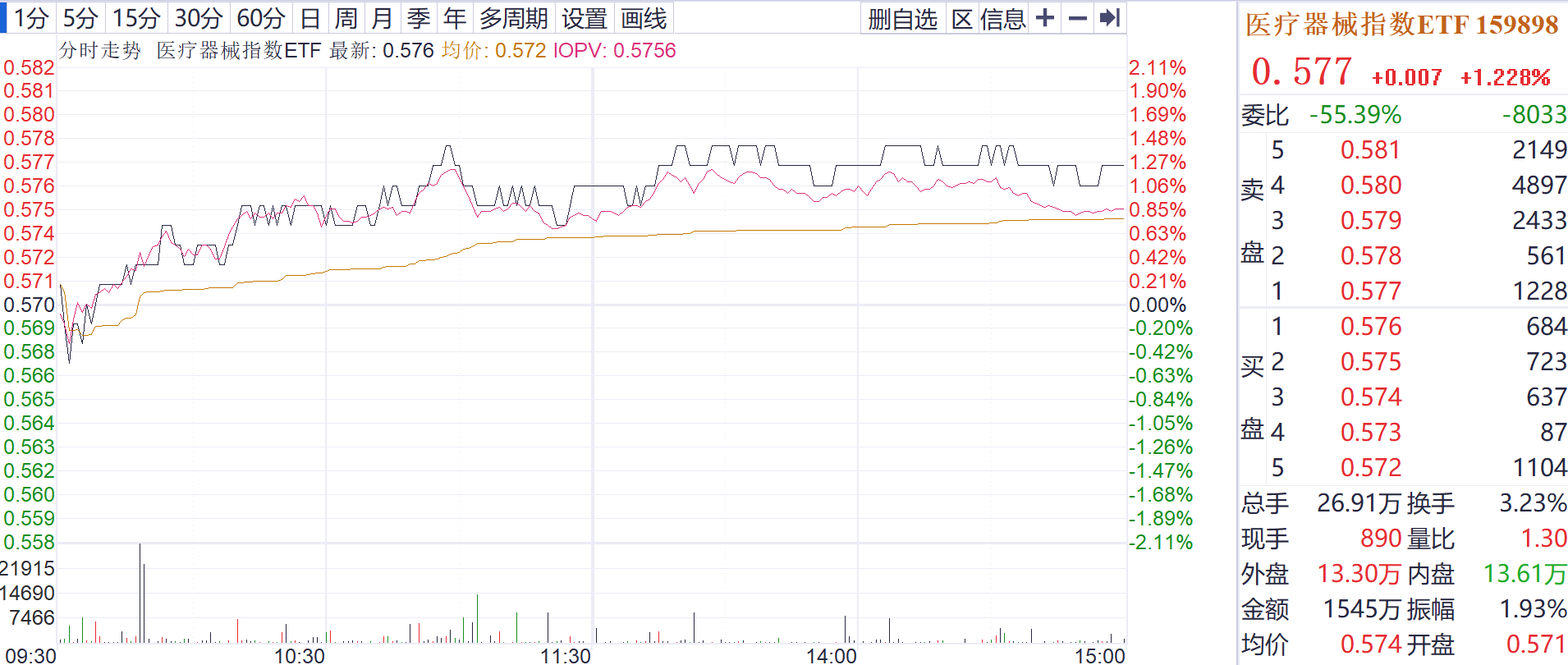Click the sell level 2 price 0.578
The width and height of the screenshot is (1568, 665).
[1370, 255]
